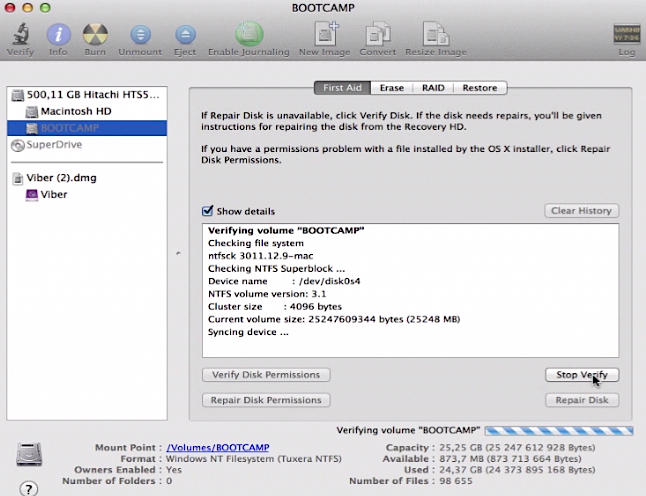Click 'Checking NTFS Superblock ...' log line
646x496 pixels.
click(x=276, y=269)
